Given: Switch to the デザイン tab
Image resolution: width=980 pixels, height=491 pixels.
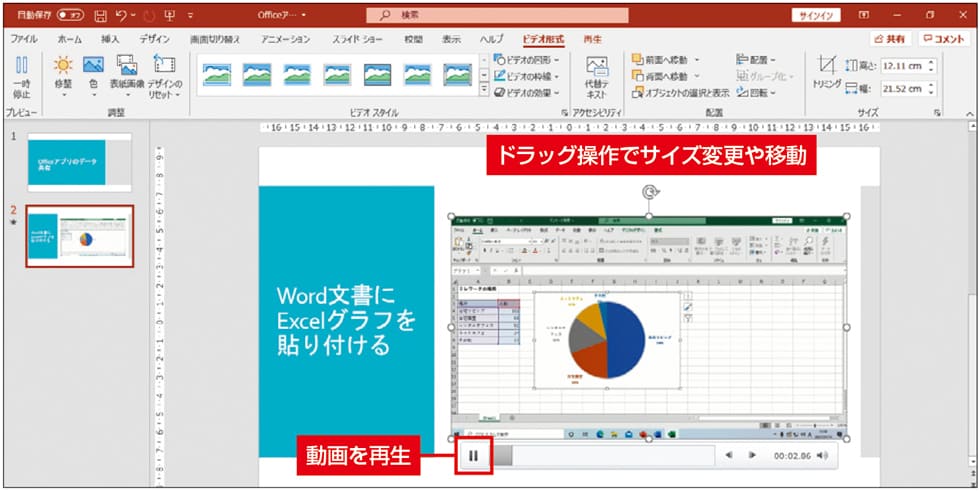Looking at the screenshot, I should coord(154,39).
